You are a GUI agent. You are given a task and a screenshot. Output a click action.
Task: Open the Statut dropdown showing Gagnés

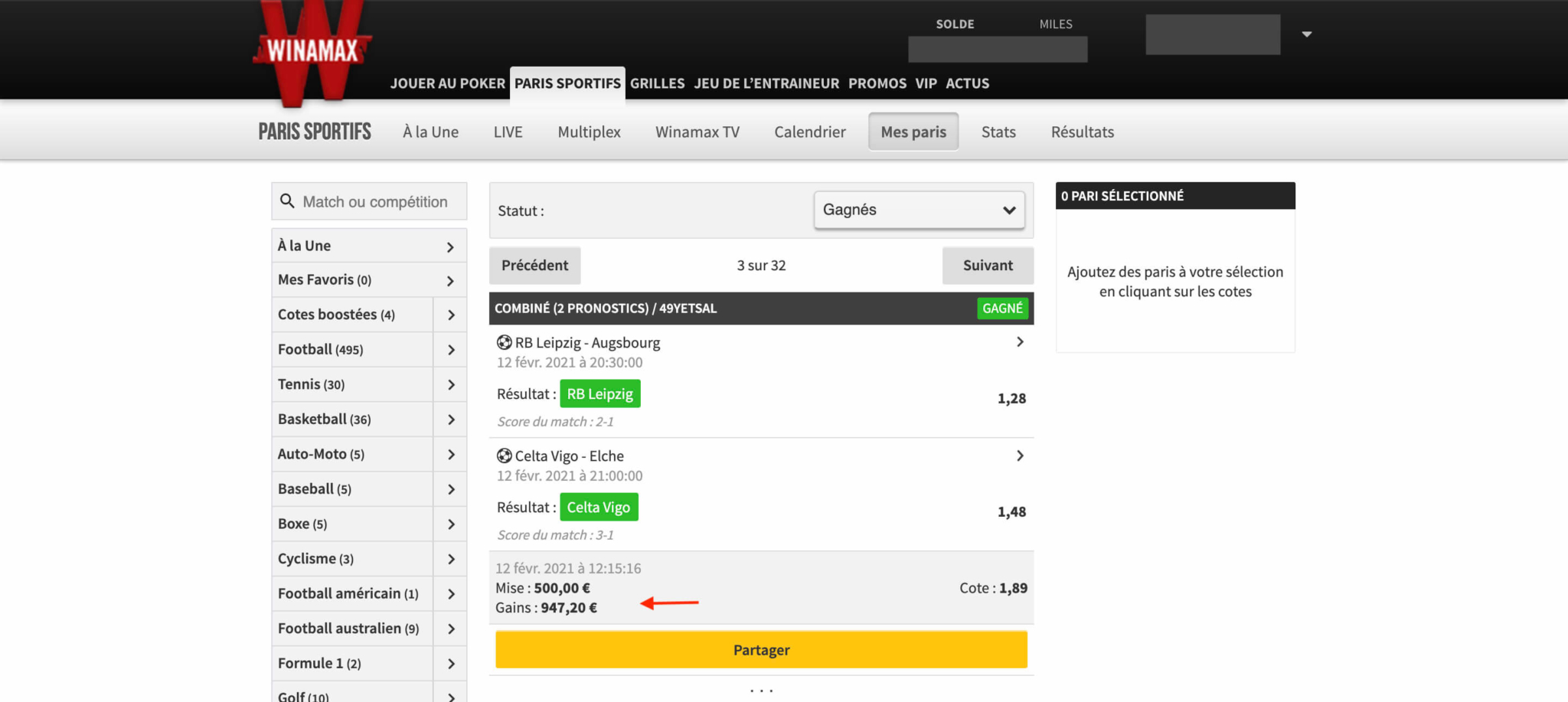click(920, 210)
